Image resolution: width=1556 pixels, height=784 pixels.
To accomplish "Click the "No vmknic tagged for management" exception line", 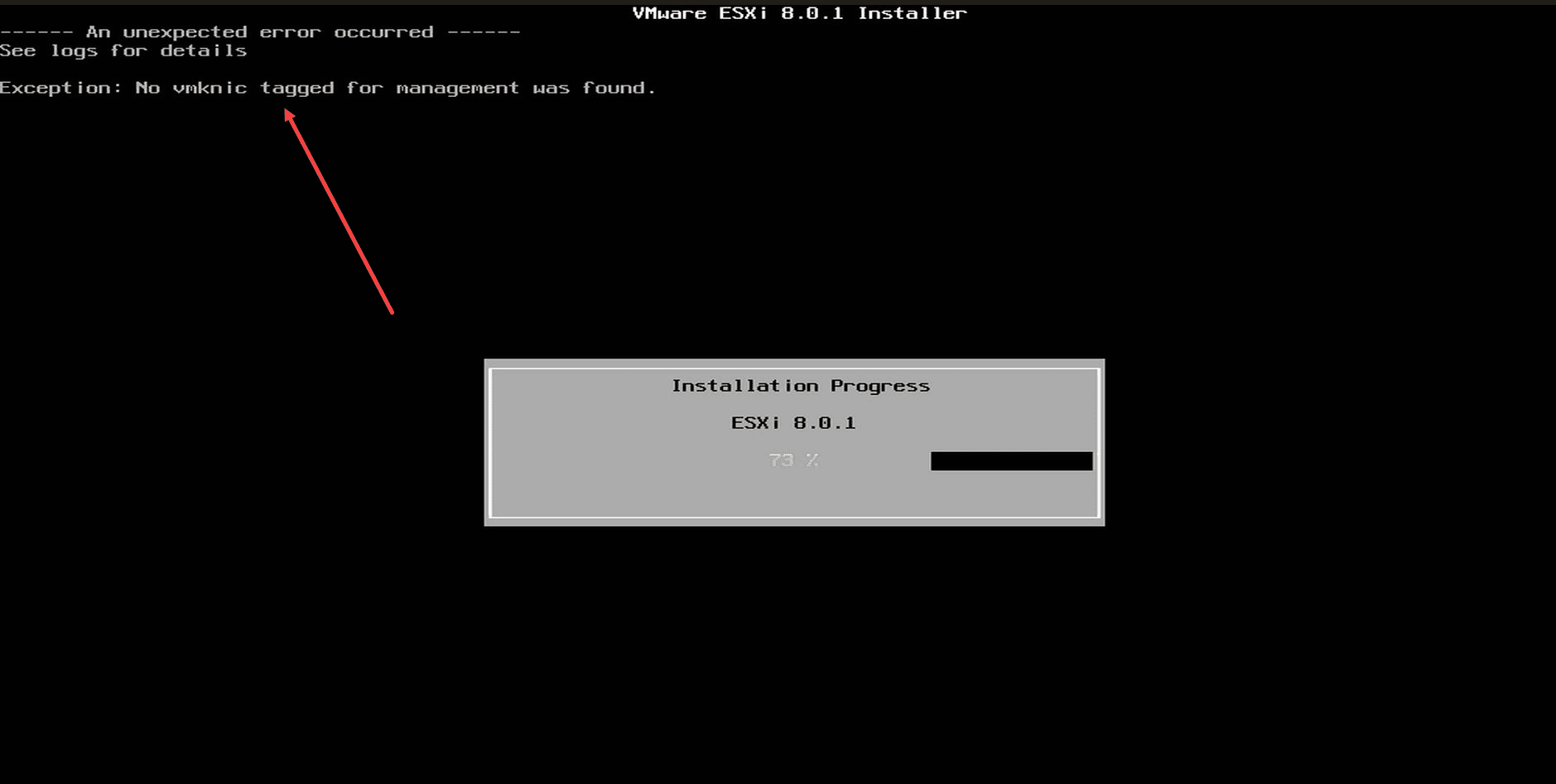I will coord(328,88).
